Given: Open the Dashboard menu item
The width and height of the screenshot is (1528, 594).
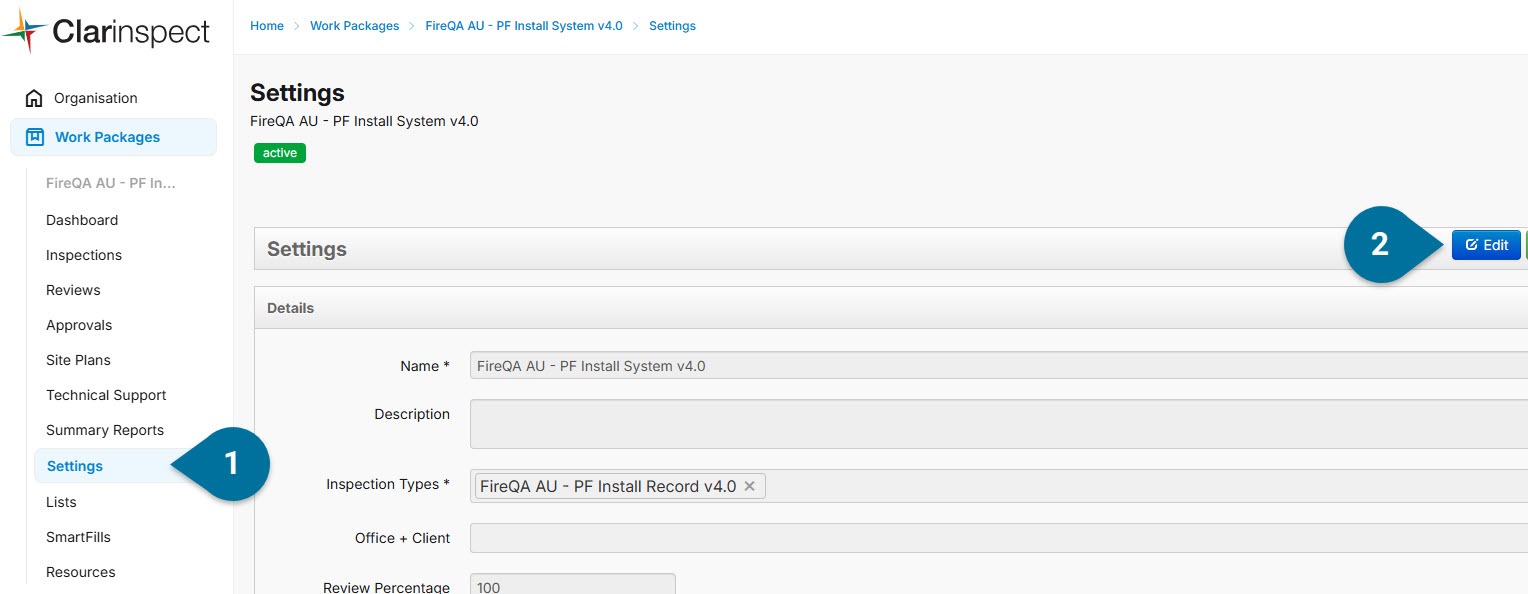Looking at the screenshot, I should 82,220.
